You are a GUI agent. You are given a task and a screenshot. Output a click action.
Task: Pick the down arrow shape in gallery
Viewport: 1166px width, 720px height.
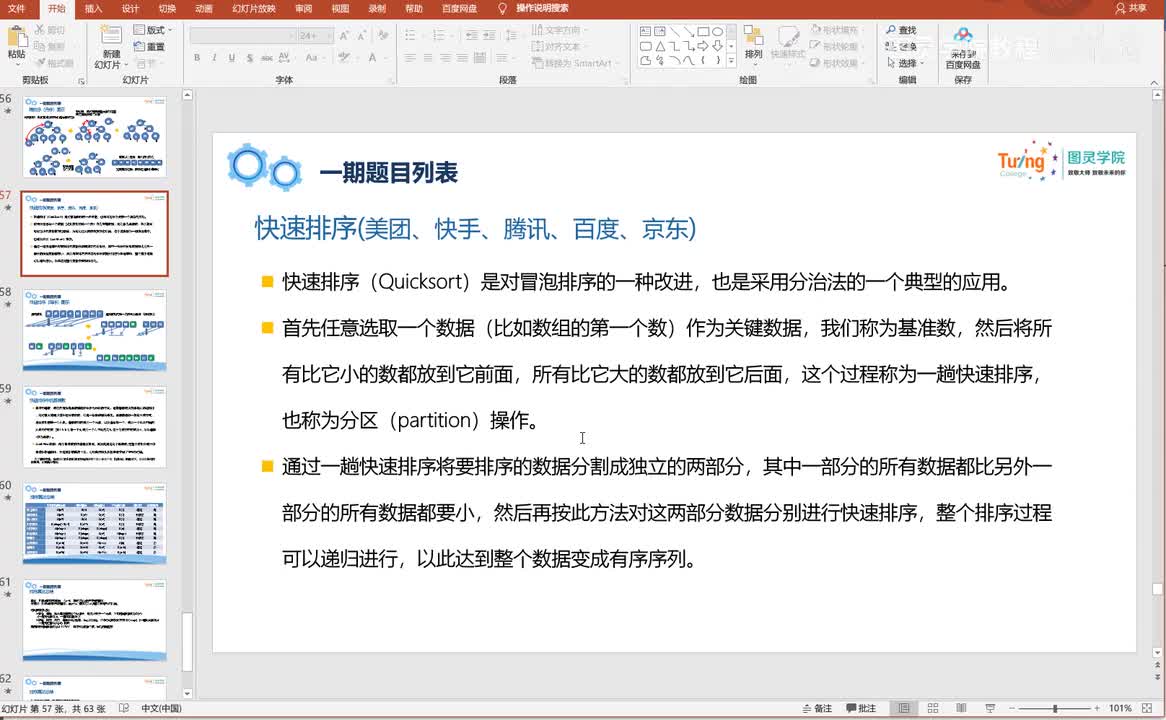(717, 46)
